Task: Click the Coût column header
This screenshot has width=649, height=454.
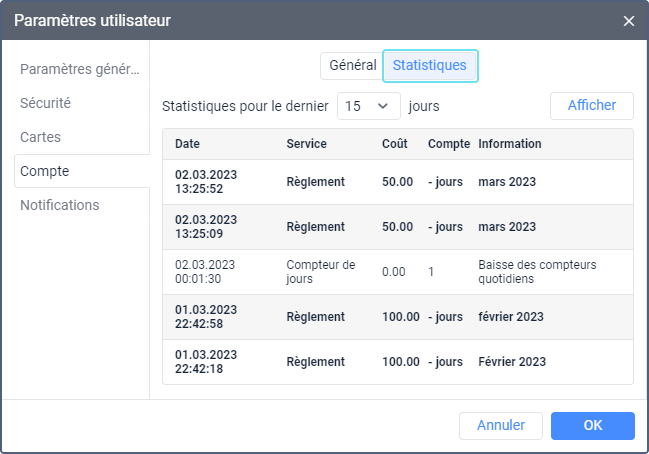Action: (x=394, y=144)
